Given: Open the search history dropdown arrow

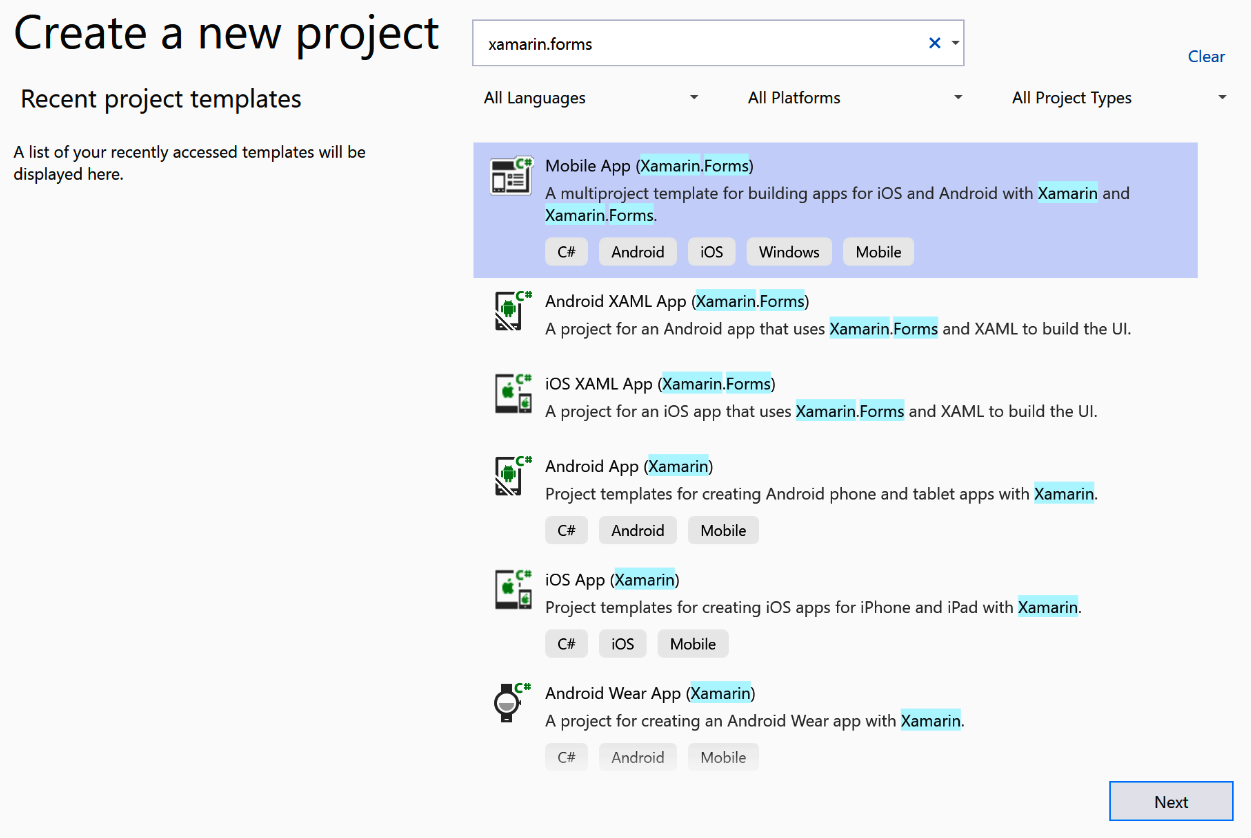Looking at the screenshot, I should pyautogui.click(x=956, y=43).
